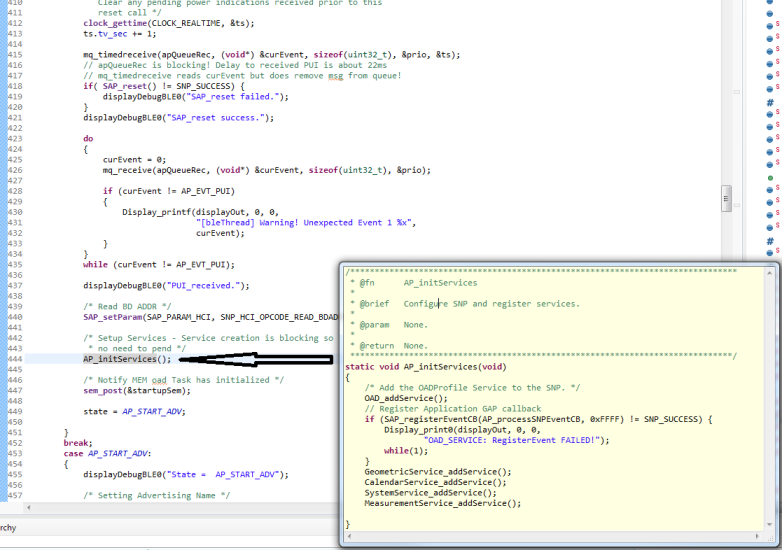Click the '/* Setting Advertising Name */' comment
Screen dimensions: 782x550
(157, 495)
